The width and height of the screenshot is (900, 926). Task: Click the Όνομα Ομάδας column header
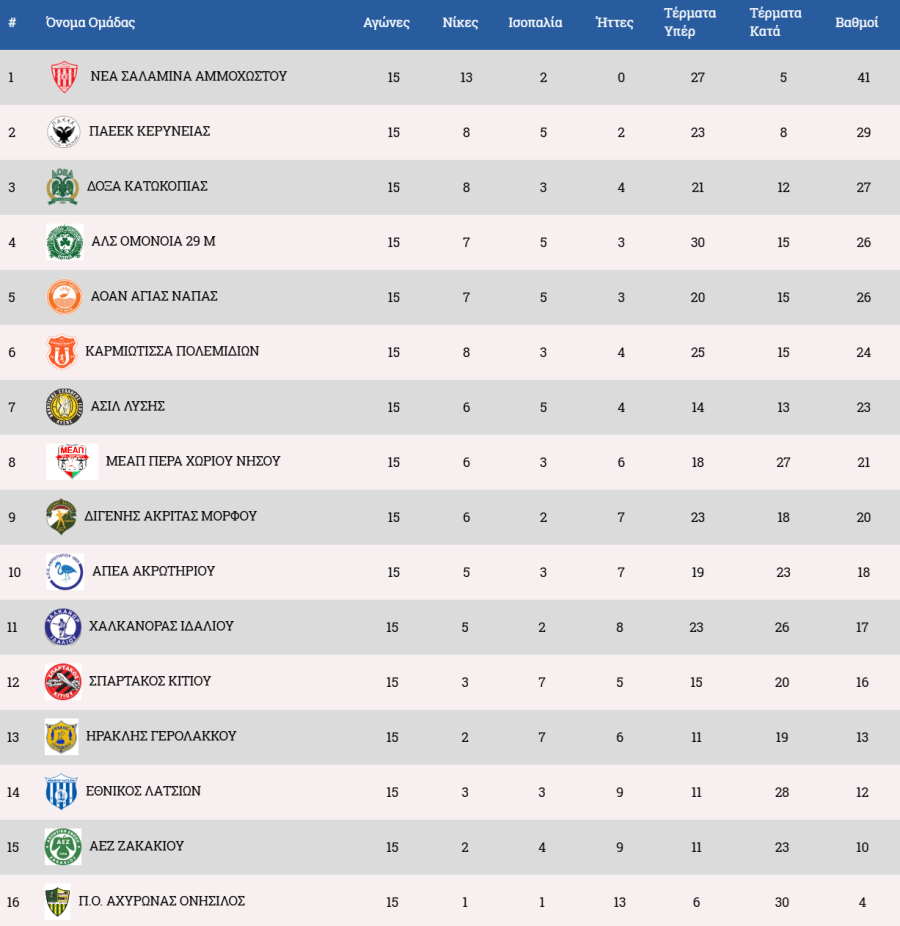90,23
